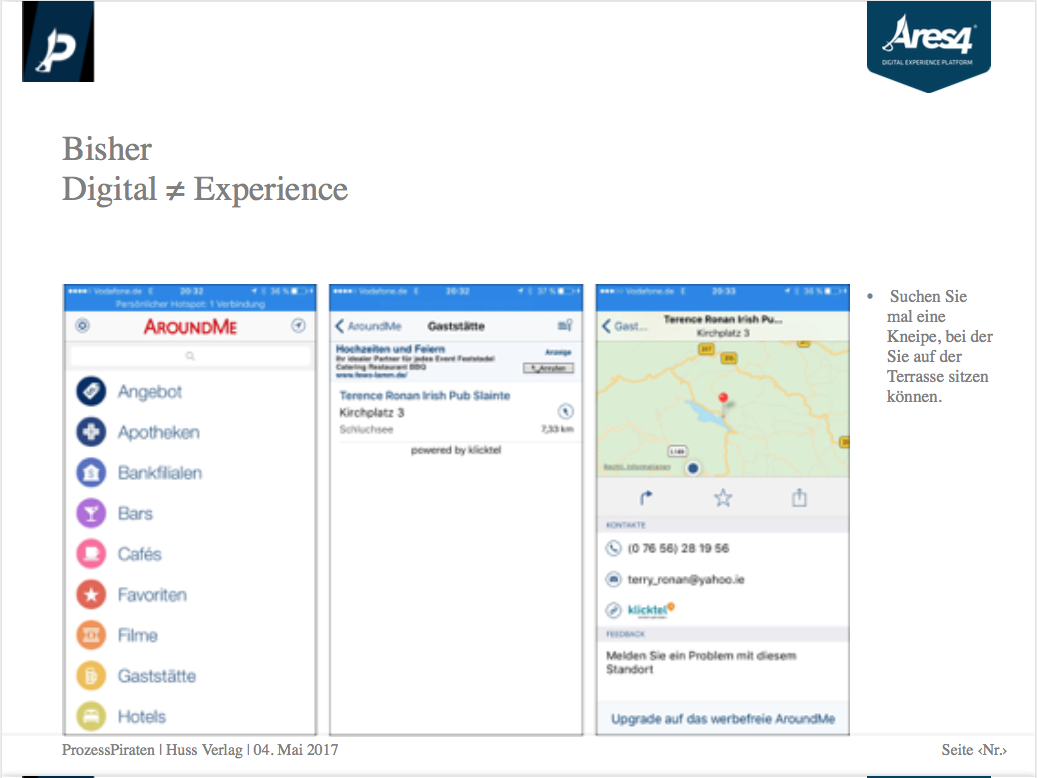
Task: Click the AroundMe search field
Action: 190,356
